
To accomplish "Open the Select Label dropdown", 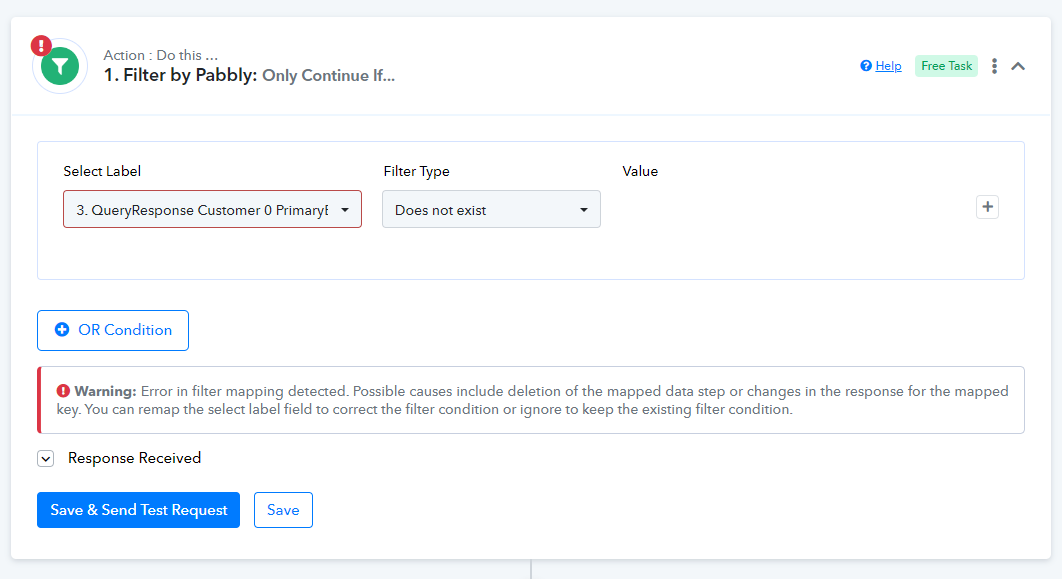I will click(212, 209).
